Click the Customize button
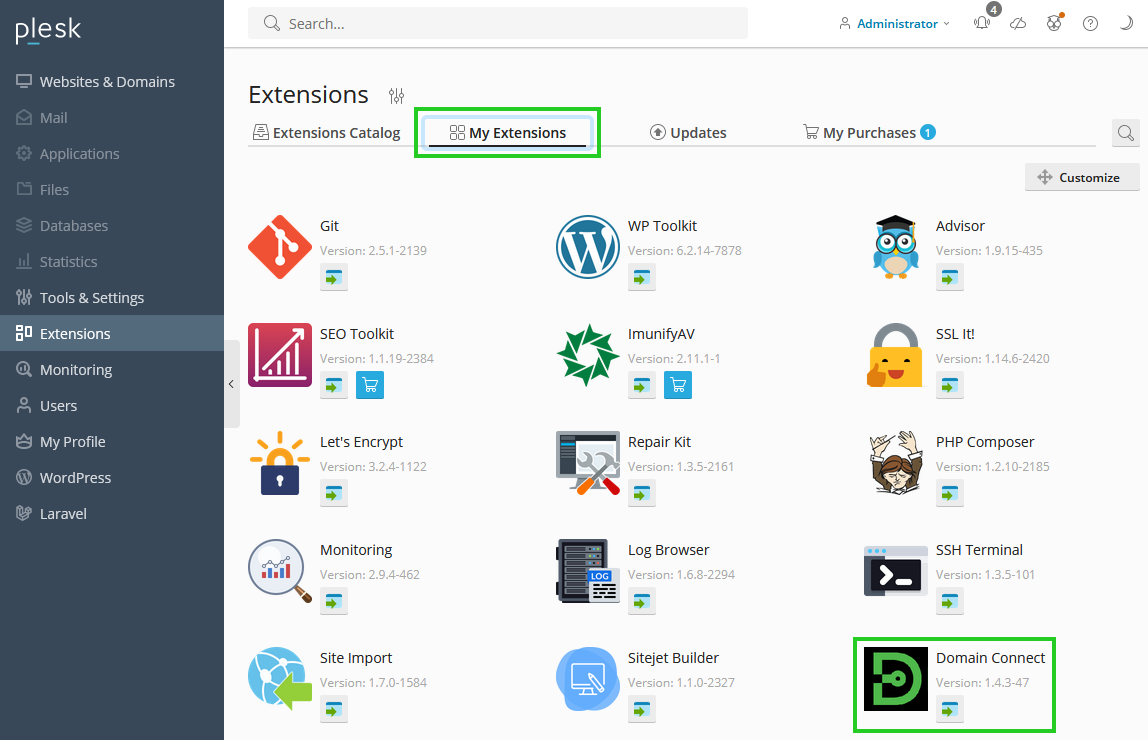Viewport: 1148px width, 740px height. pos(1082,177)
